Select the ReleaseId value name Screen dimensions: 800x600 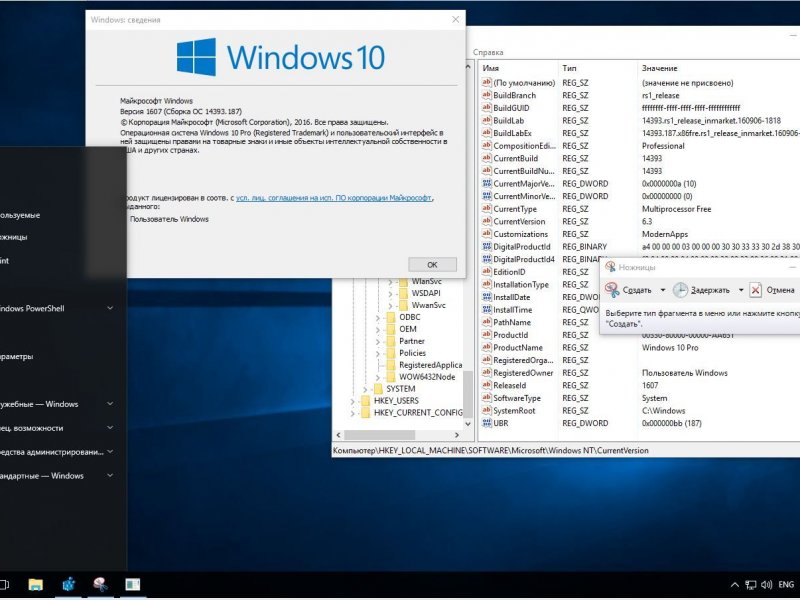pos(509,385)
